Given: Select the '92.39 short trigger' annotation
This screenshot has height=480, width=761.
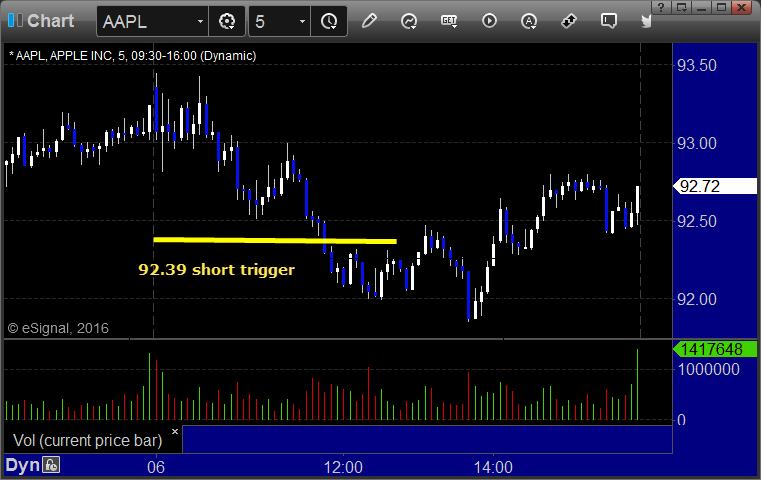Looking at the screenshot, I should [x=216, y=269].
